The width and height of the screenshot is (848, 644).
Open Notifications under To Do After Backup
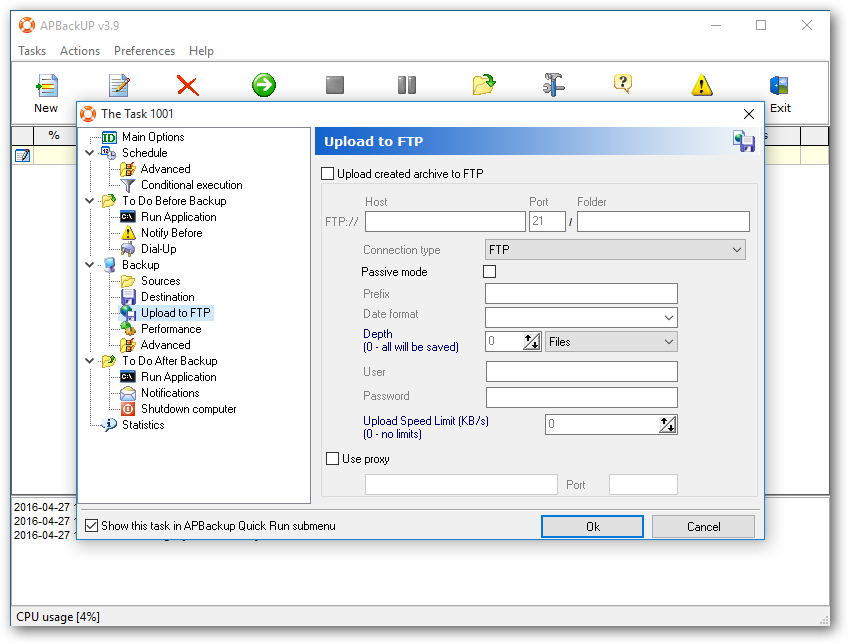coord(170,393)
